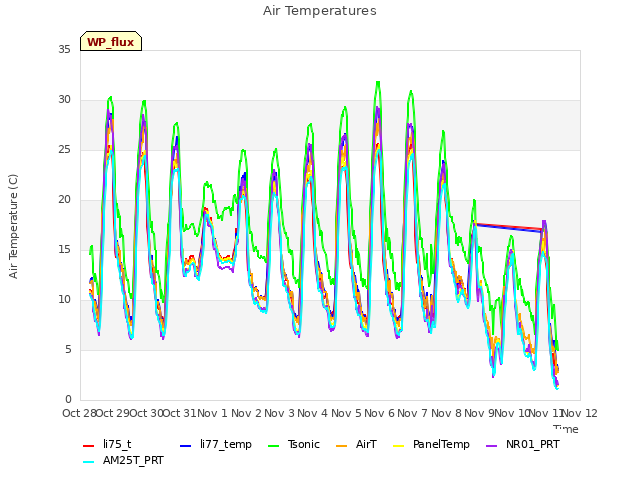Click the Nov 12 x-axis tick label

(580, 414)
